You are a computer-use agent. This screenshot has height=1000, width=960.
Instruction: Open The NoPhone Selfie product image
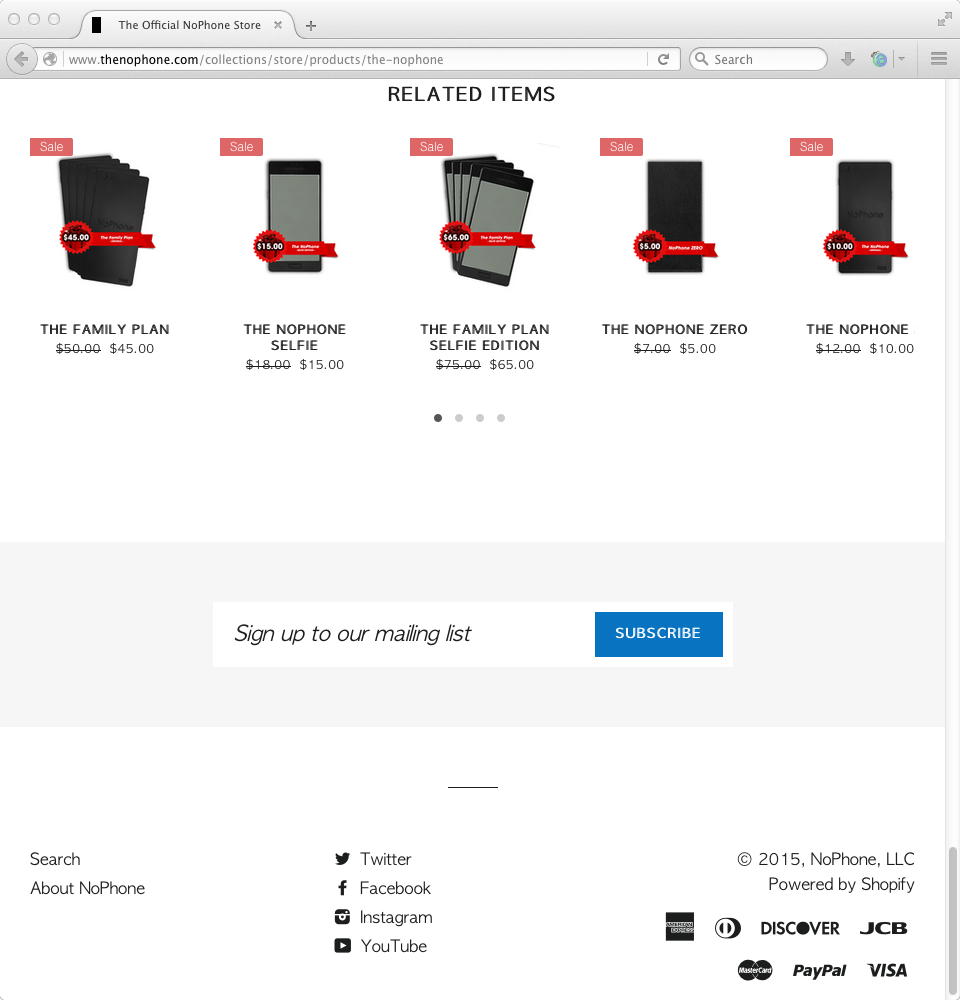(295, 217)
